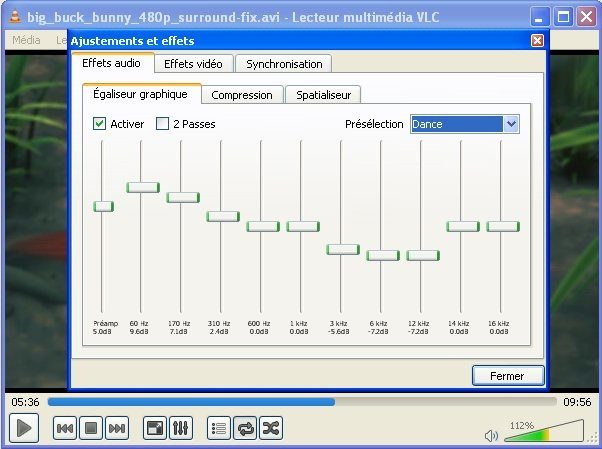Close the VLC main window
The height and width of the screenshot is (449, 602).
(x=587, y=17)
